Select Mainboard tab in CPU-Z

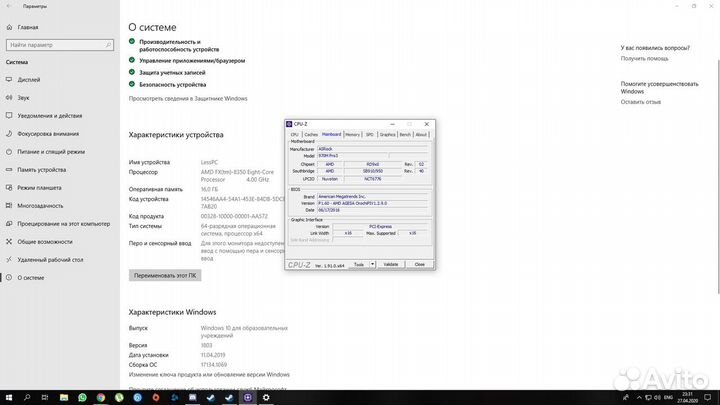point(331,135)
